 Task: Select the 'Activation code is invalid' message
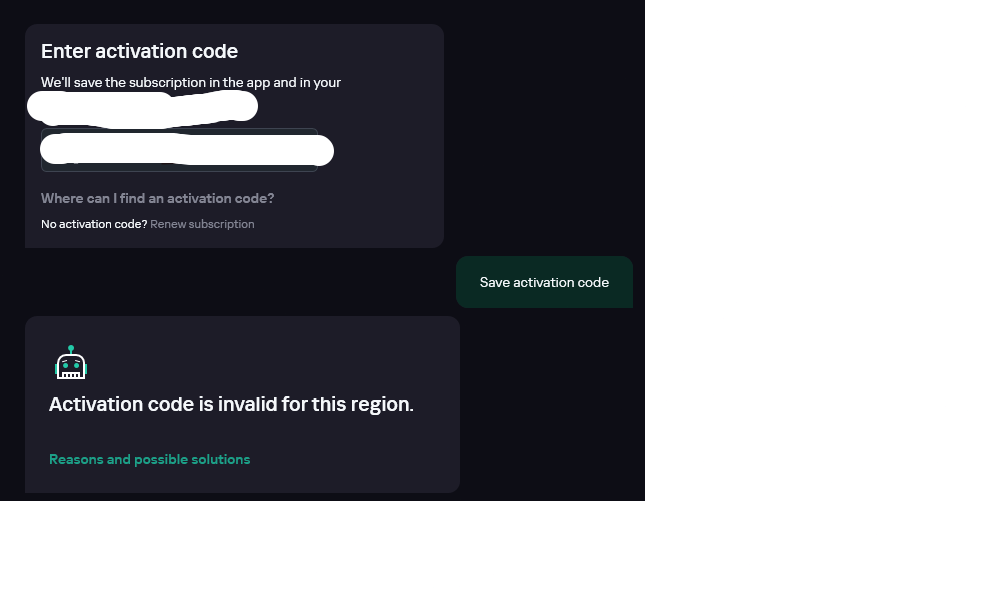[x=232, y=404]
